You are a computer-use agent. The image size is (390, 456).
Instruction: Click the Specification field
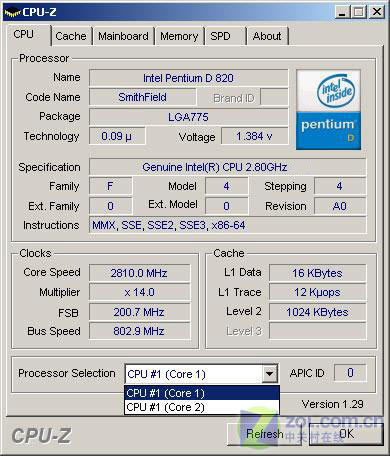[228, 167]
